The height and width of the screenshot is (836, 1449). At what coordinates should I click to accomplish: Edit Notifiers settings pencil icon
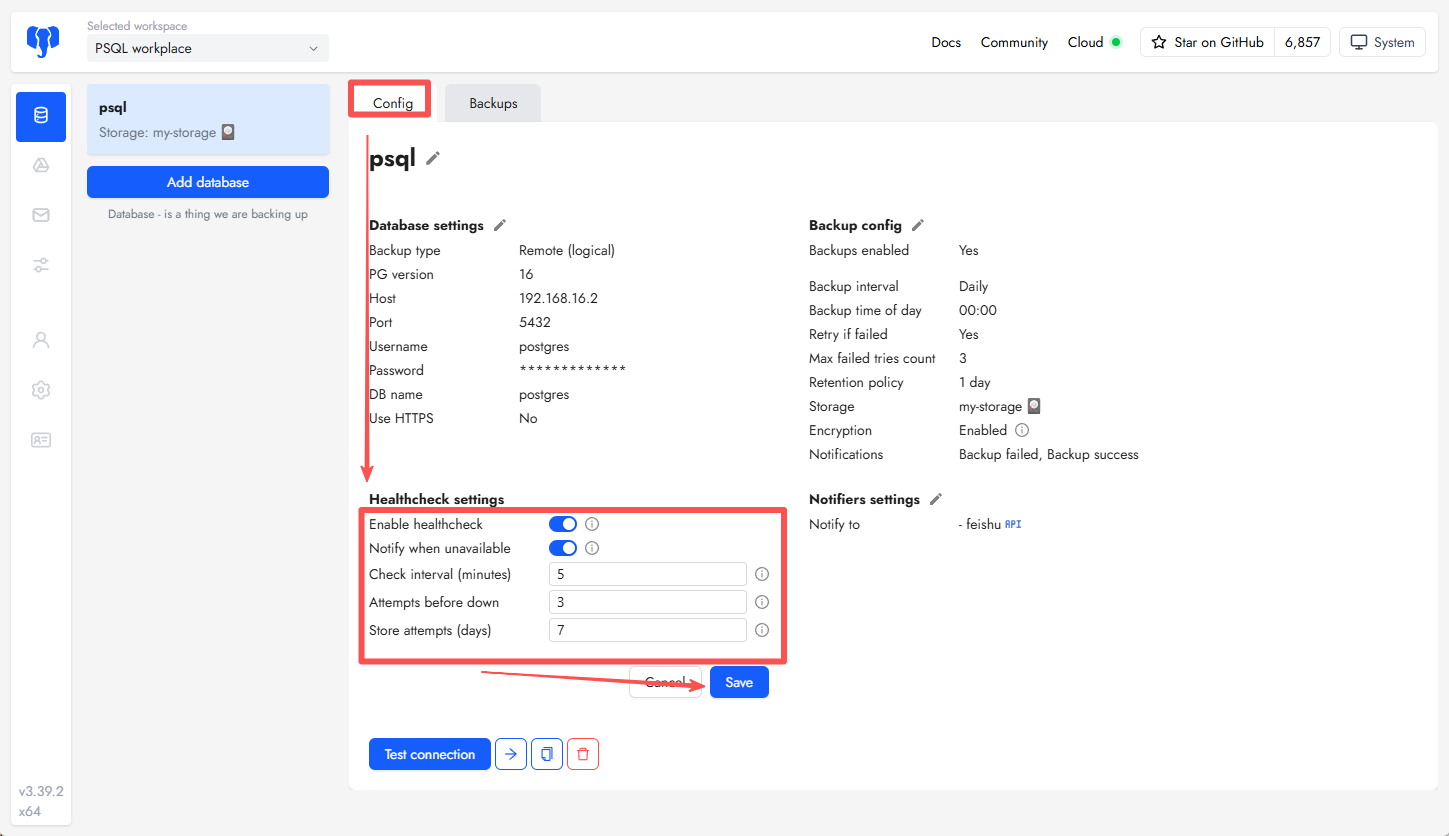(936, 499)
